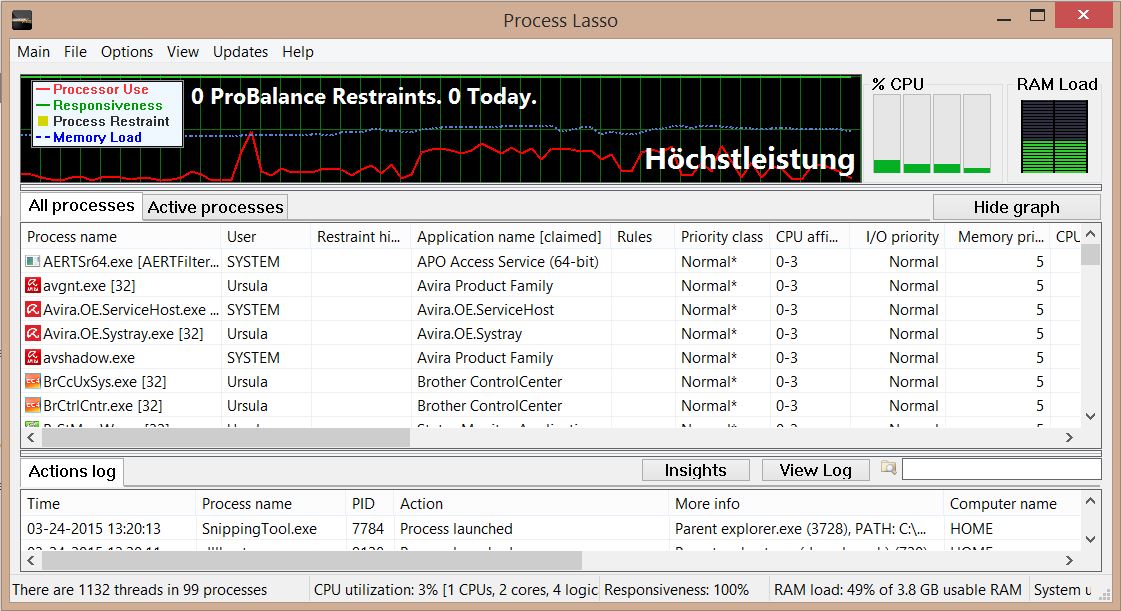Viewport: 1121px width, 611px height.
Task: Click the SnippingTool.exe log entry
Action: click(x=260, y=529)
